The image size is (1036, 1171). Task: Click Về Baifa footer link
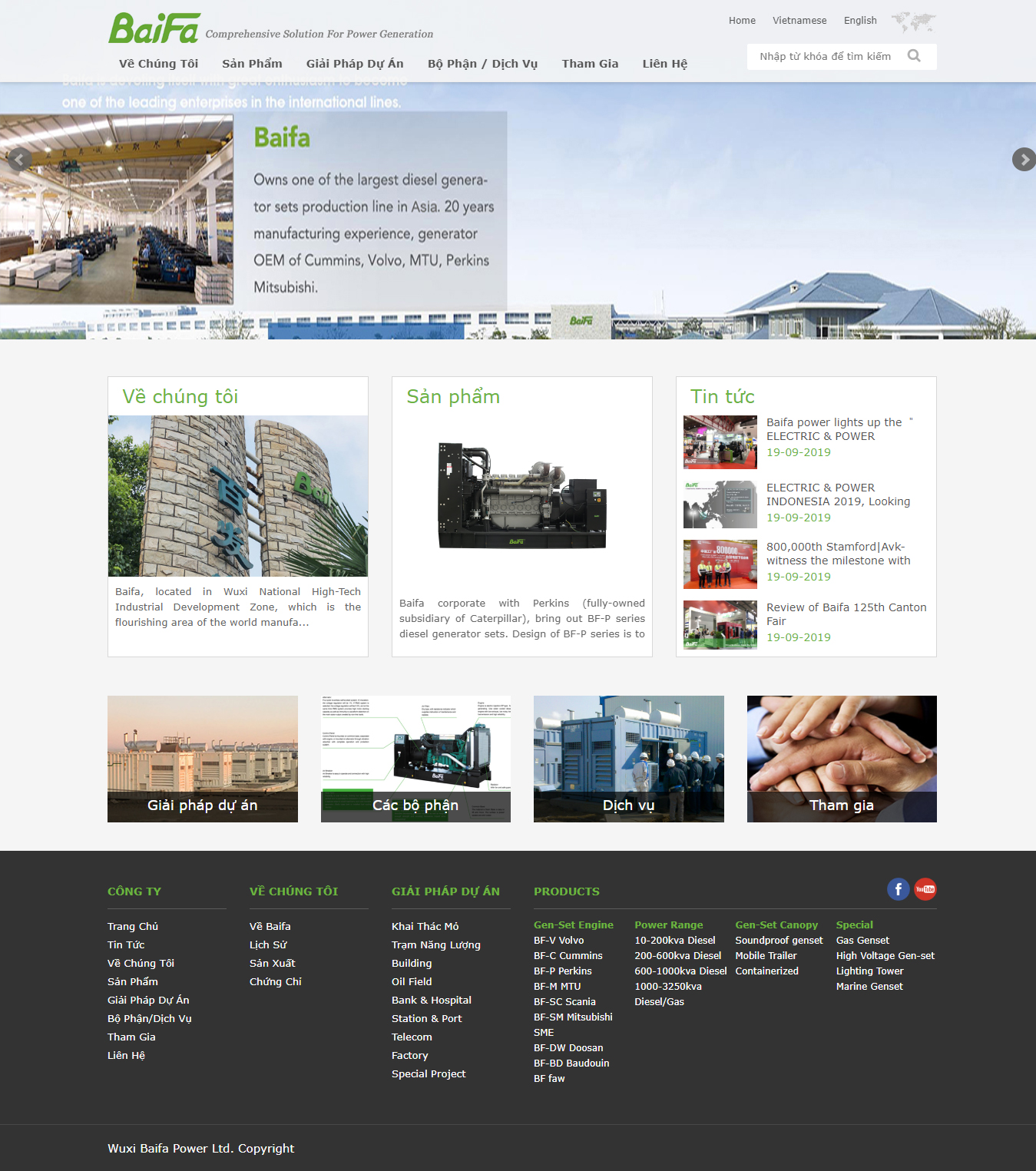click(x=270, y=927)
